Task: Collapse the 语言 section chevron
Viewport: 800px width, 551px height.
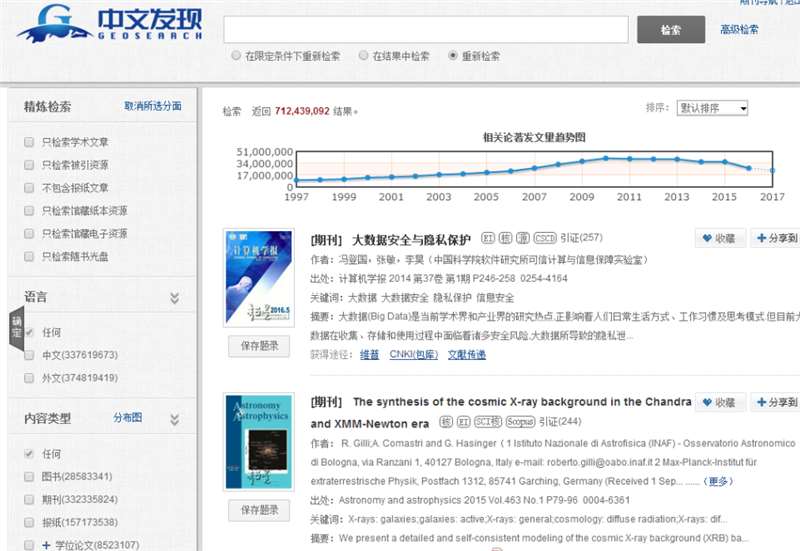Action: click(175, 298)
